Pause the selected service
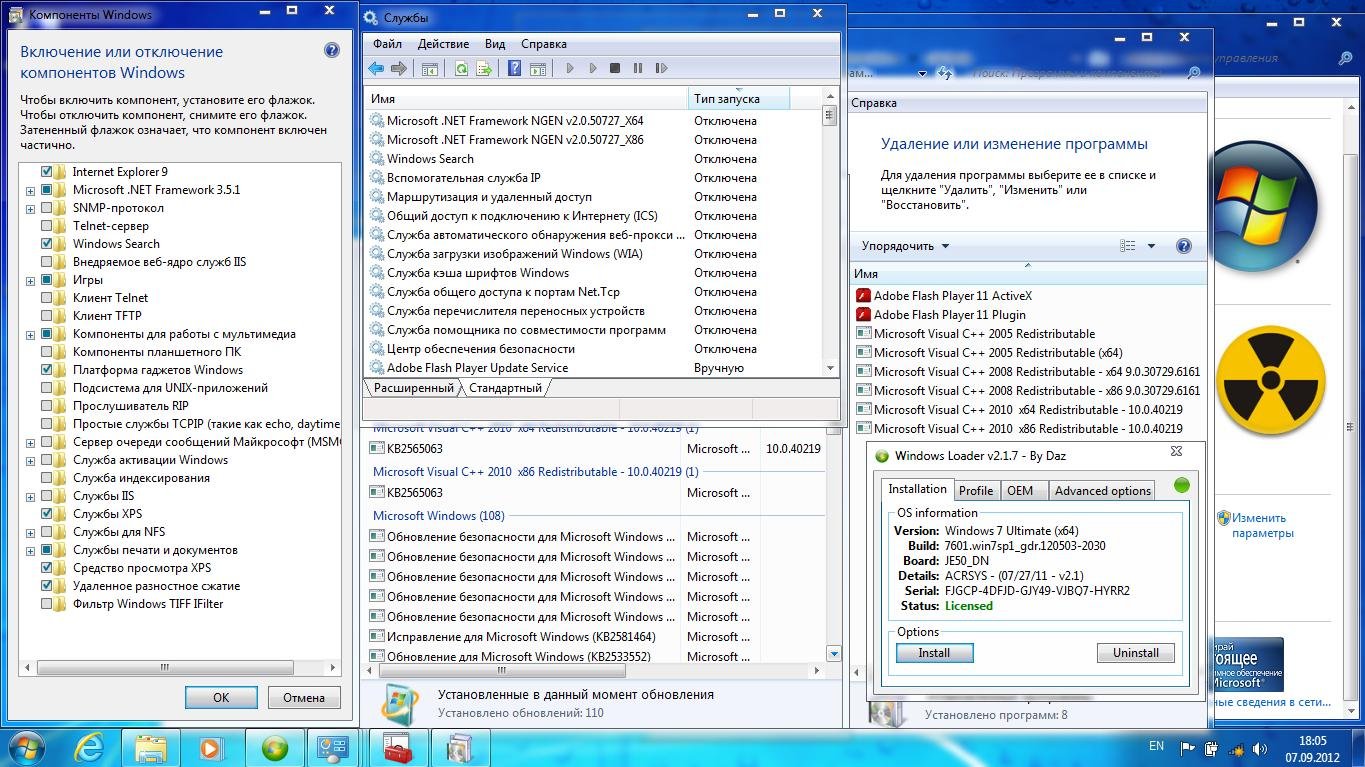 [638, 69]
